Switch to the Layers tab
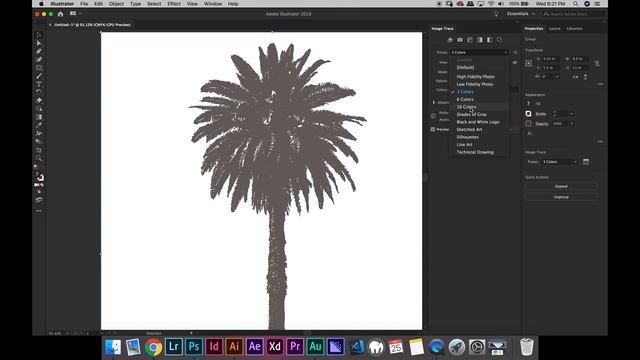The image size is (640, 360). [x=554, y=29]
